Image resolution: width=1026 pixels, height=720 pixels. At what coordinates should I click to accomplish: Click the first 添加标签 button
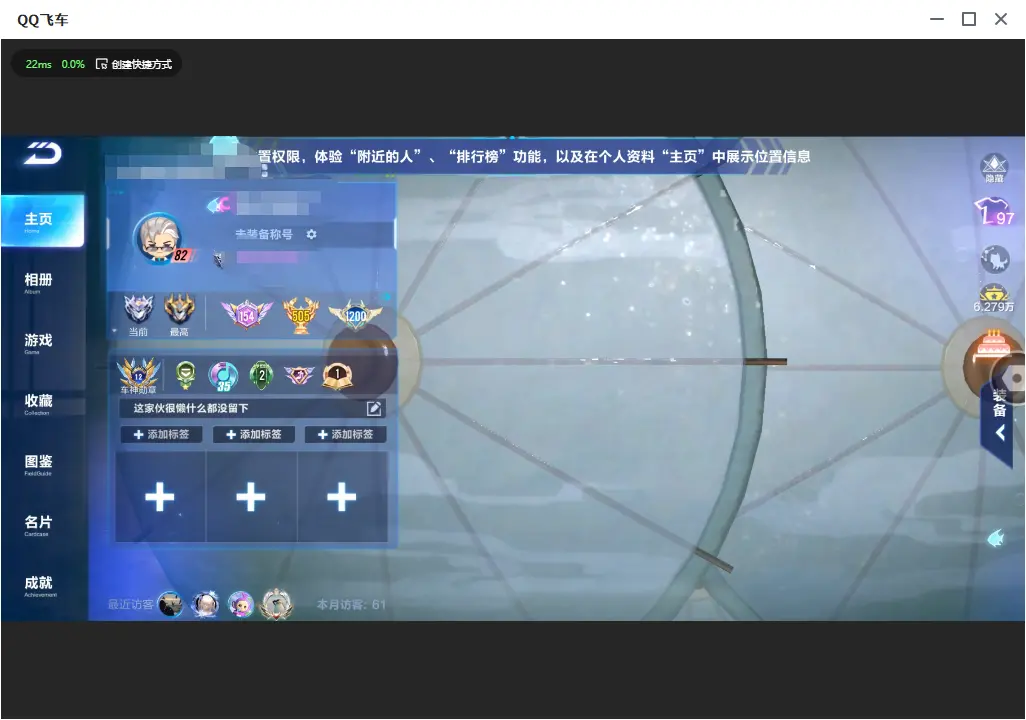[161, 435]
